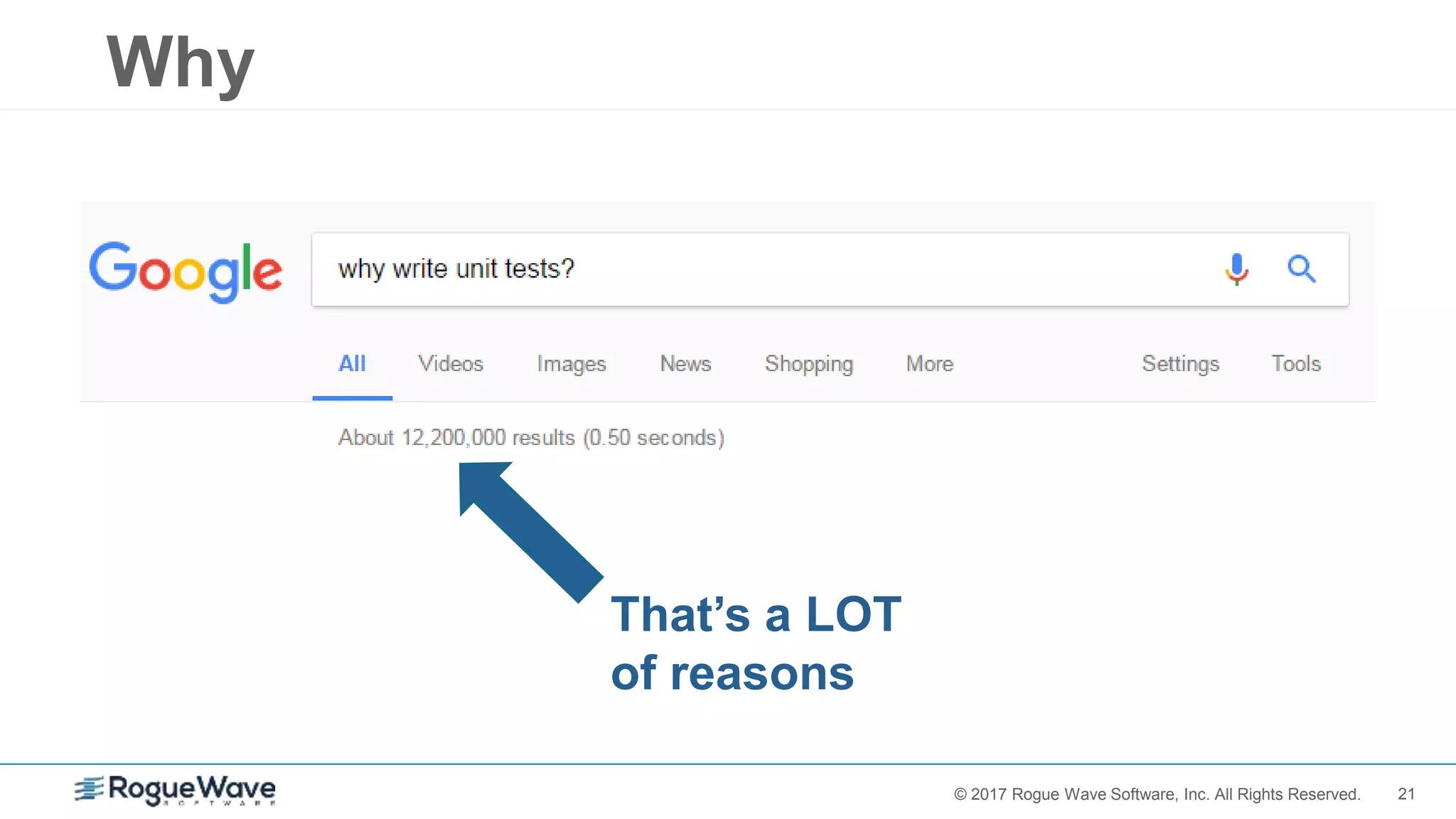Click the blue magnifying glass search icon
This screenshot has width=1456, height=819.
pos(1301,269)
